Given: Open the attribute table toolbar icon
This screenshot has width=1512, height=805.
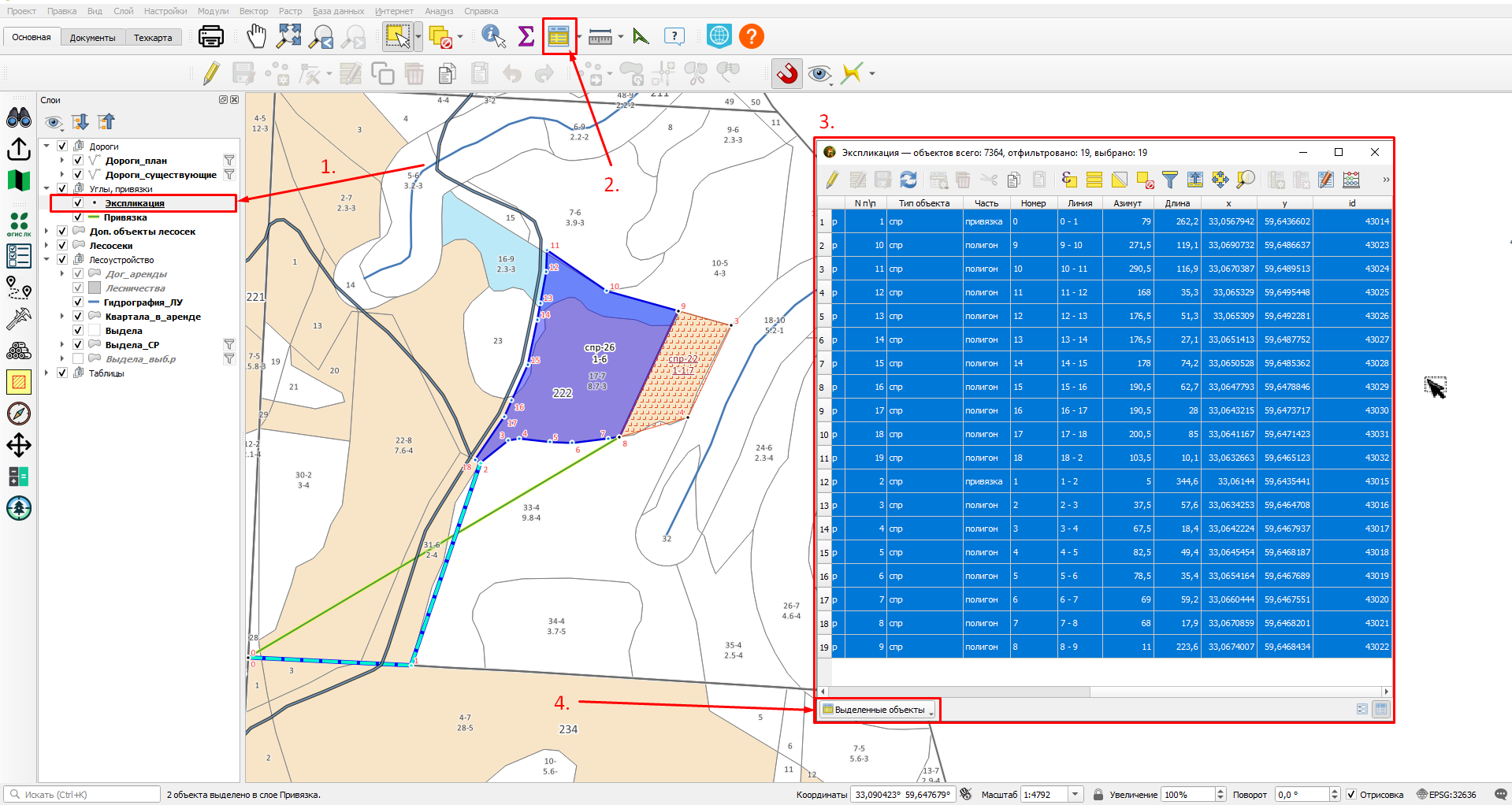Looking at the screenshot, I should click(559, 36).
